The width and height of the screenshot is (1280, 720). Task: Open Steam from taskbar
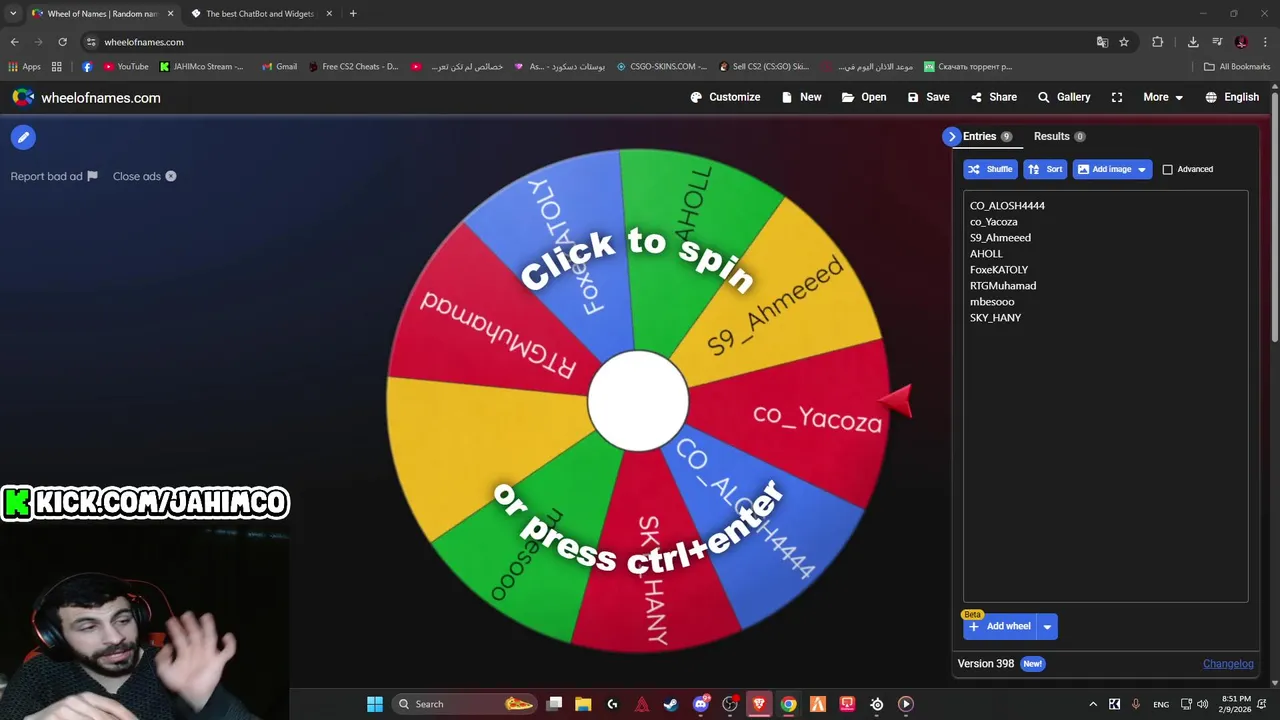point(671,704)
